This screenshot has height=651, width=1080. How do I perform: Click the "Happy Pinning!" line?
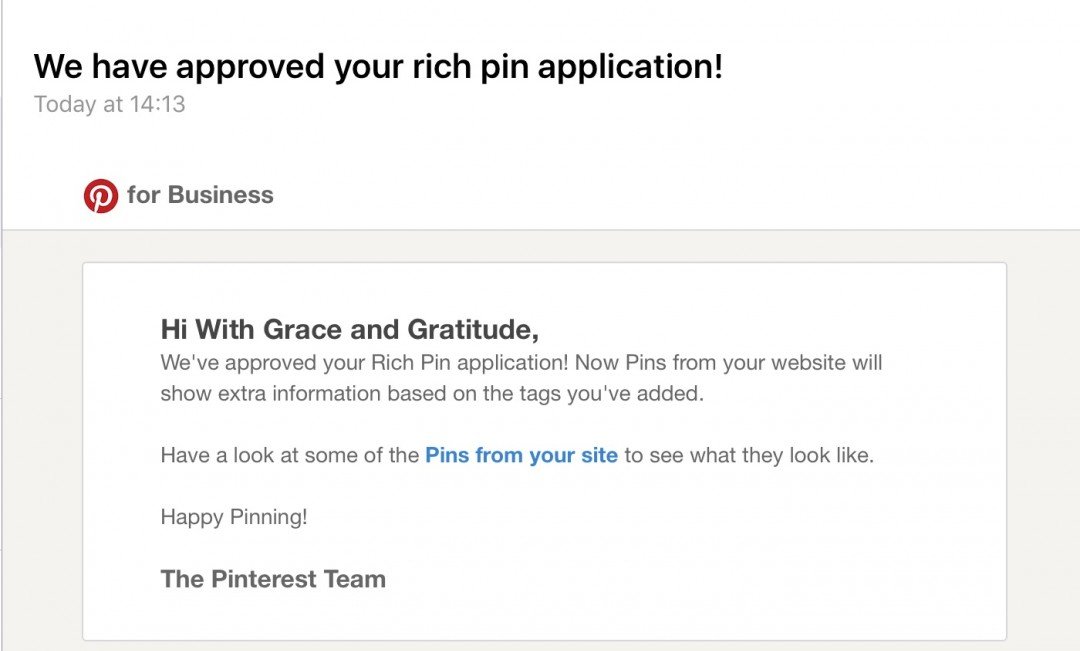(234, 518)
